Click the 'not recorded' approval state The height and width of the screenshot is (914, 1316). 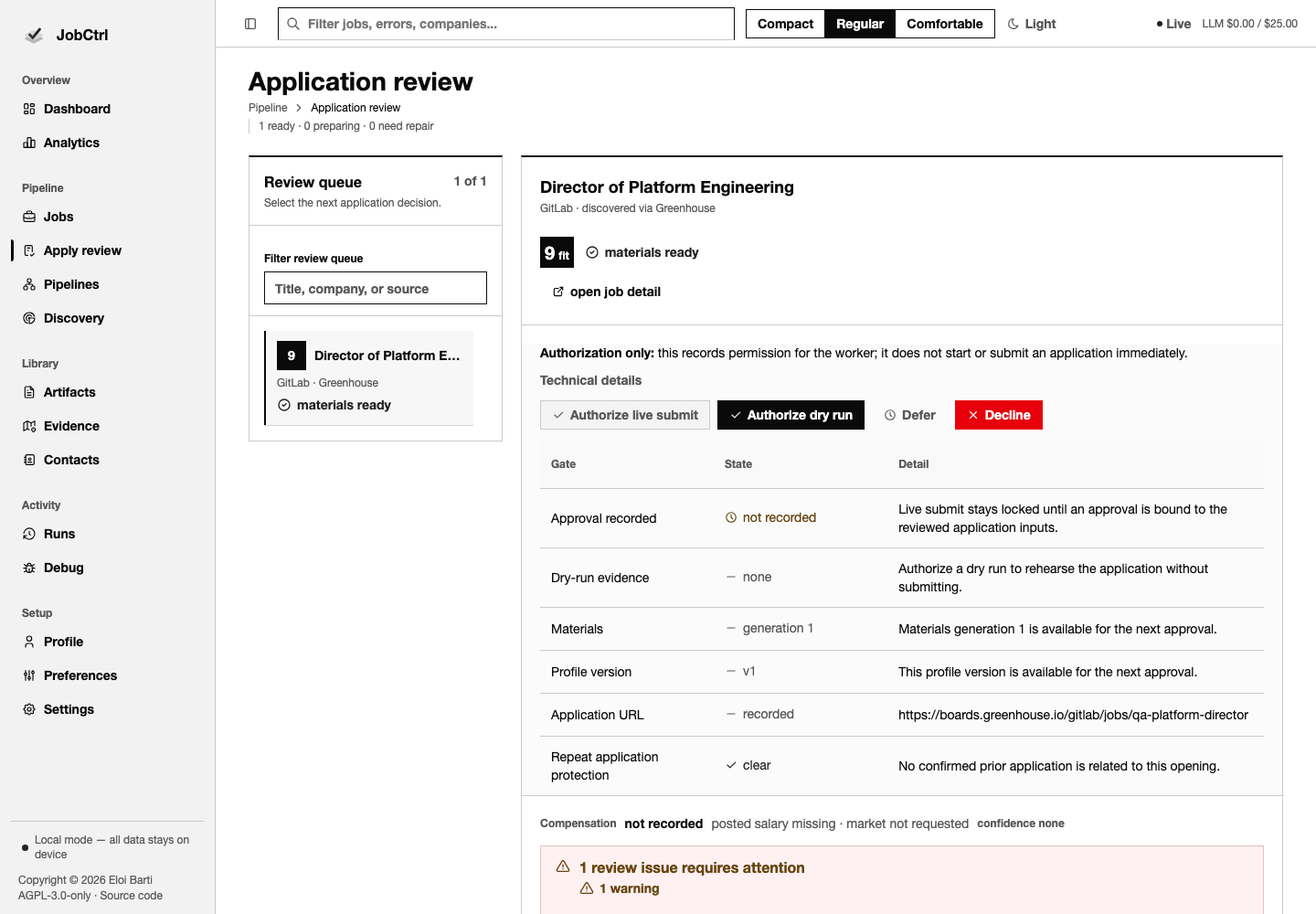click(770, 517)
